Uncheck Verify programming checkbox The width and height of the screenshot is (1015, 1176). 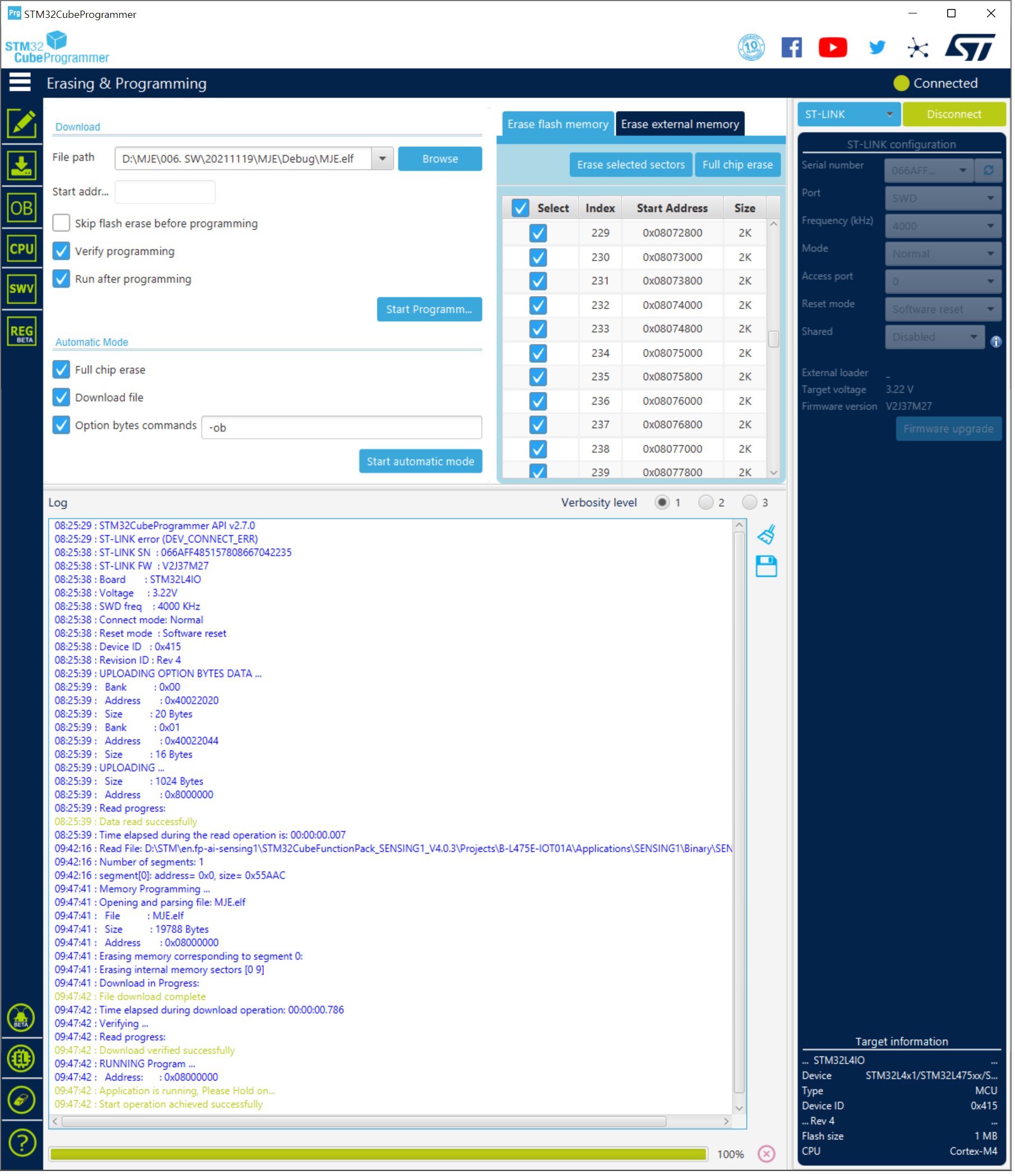[61, 252]
